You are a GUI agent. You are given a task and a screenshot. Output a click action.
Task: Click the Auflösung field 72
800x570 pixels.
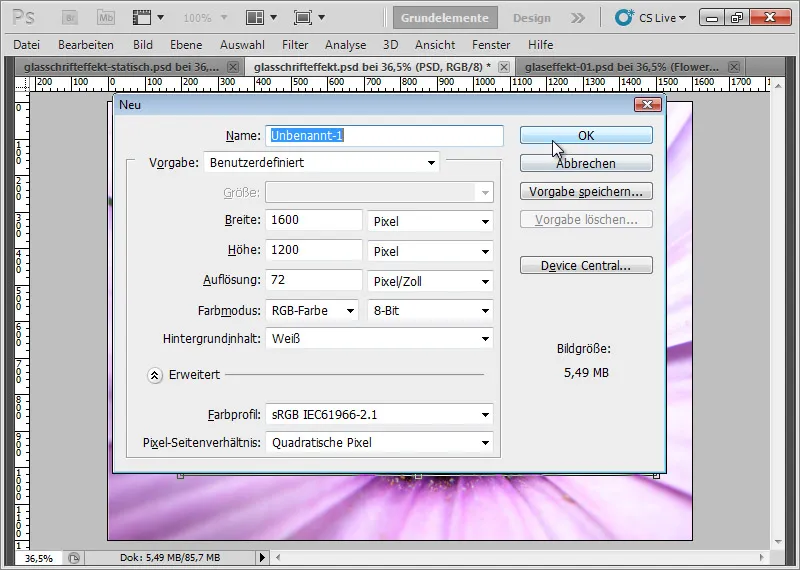[314, 280]
